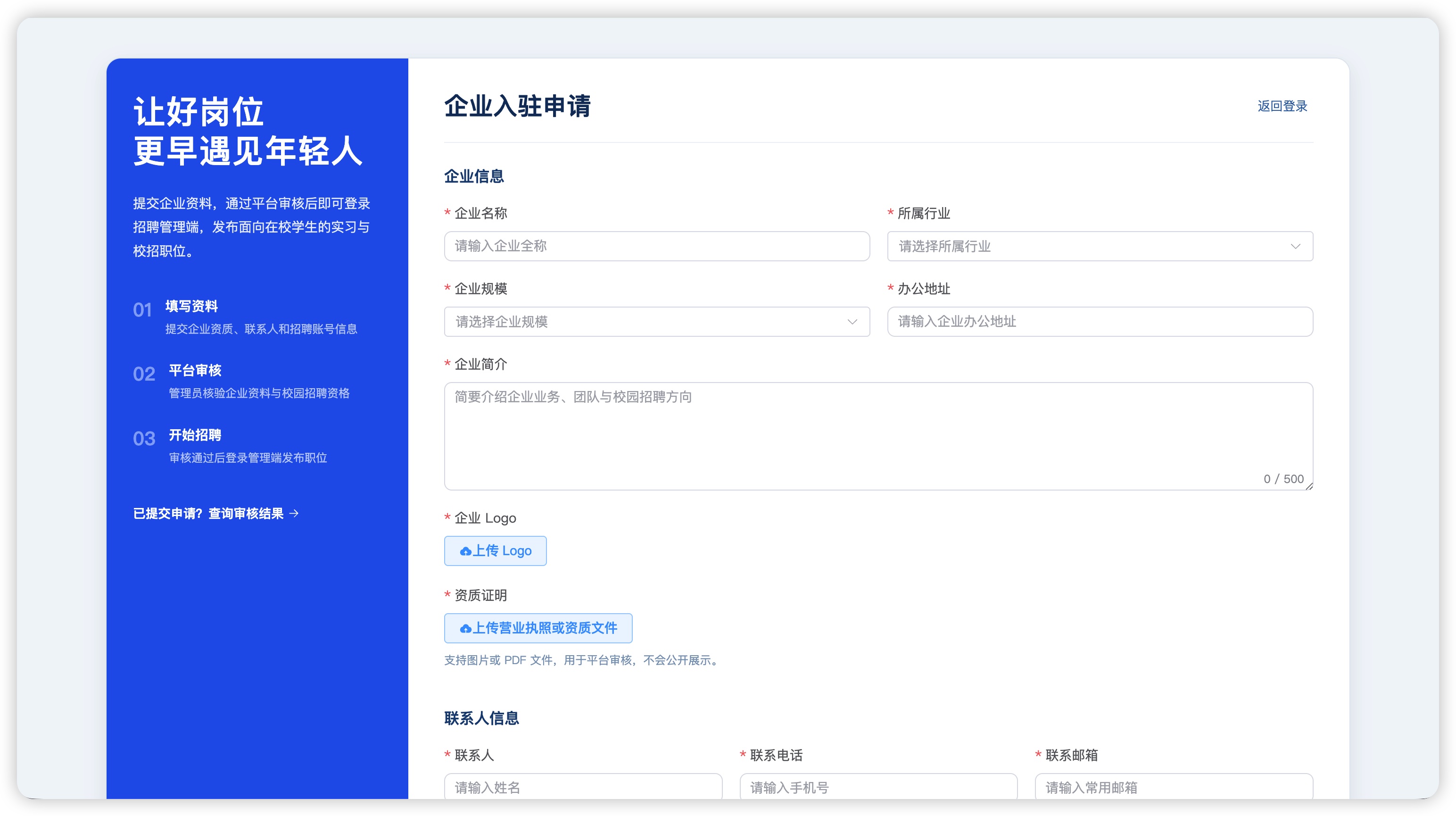Click step number 02

(144, 375)
